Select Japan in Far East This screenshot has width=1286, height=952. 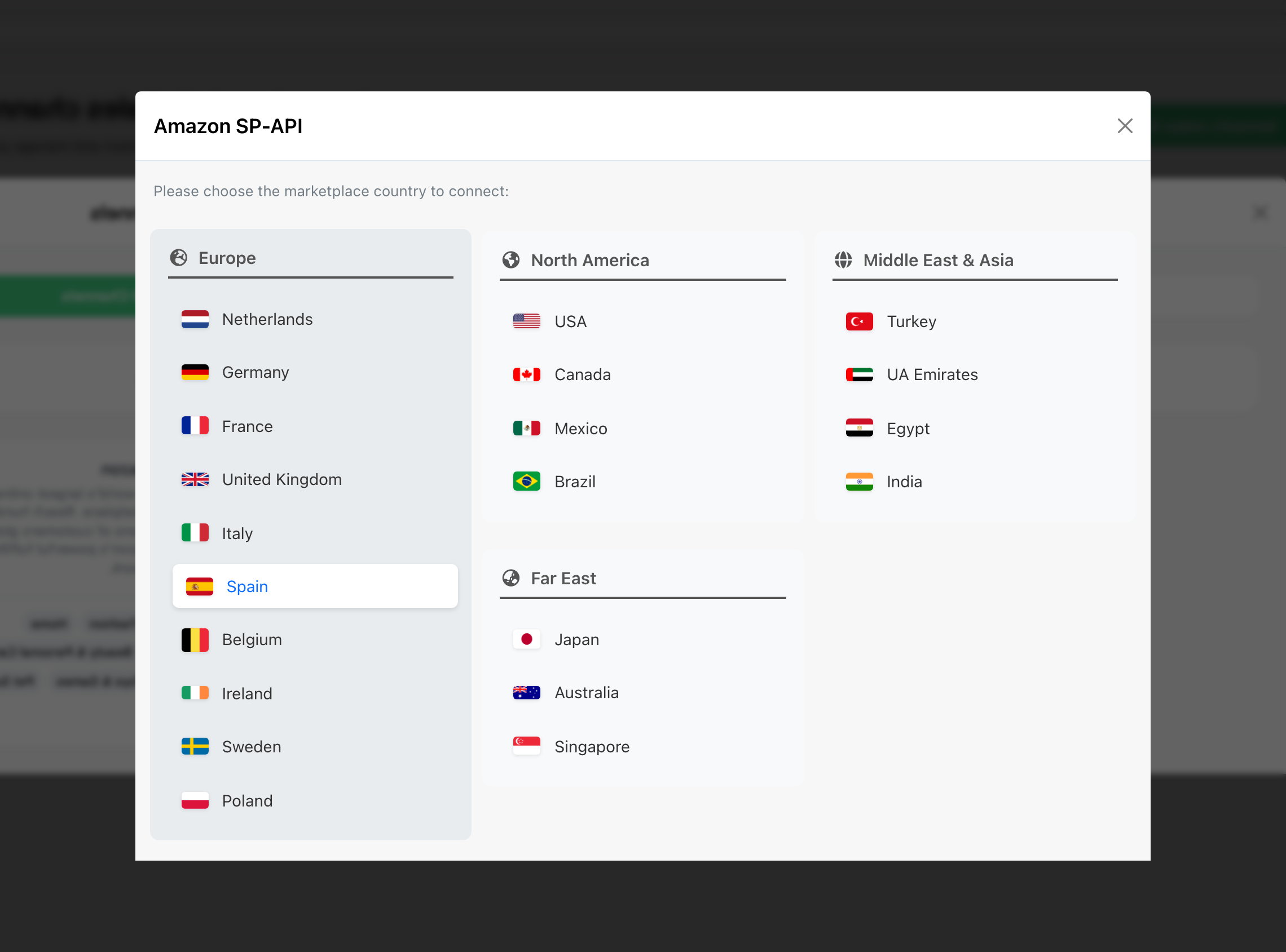point(643,640)
